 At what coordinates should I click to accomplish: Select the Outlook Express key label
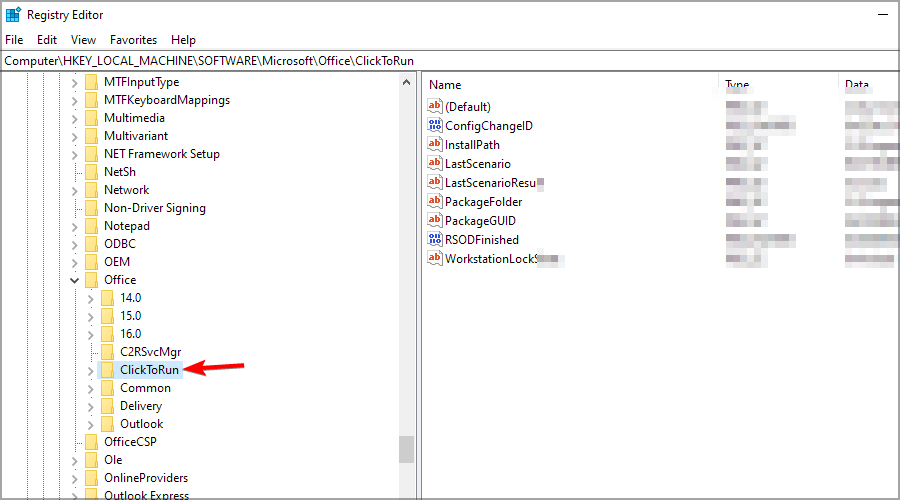[x=146, y=495]
